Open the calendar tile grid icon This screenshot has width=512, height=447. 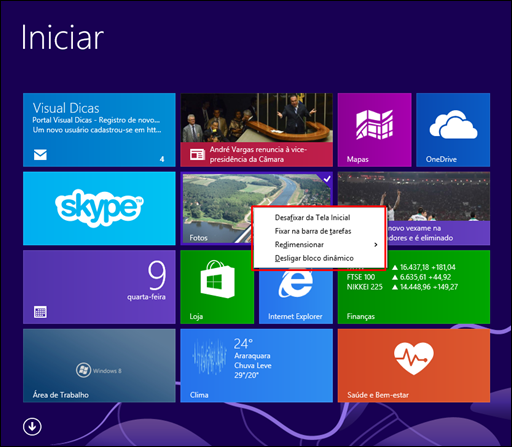point(40,312)
